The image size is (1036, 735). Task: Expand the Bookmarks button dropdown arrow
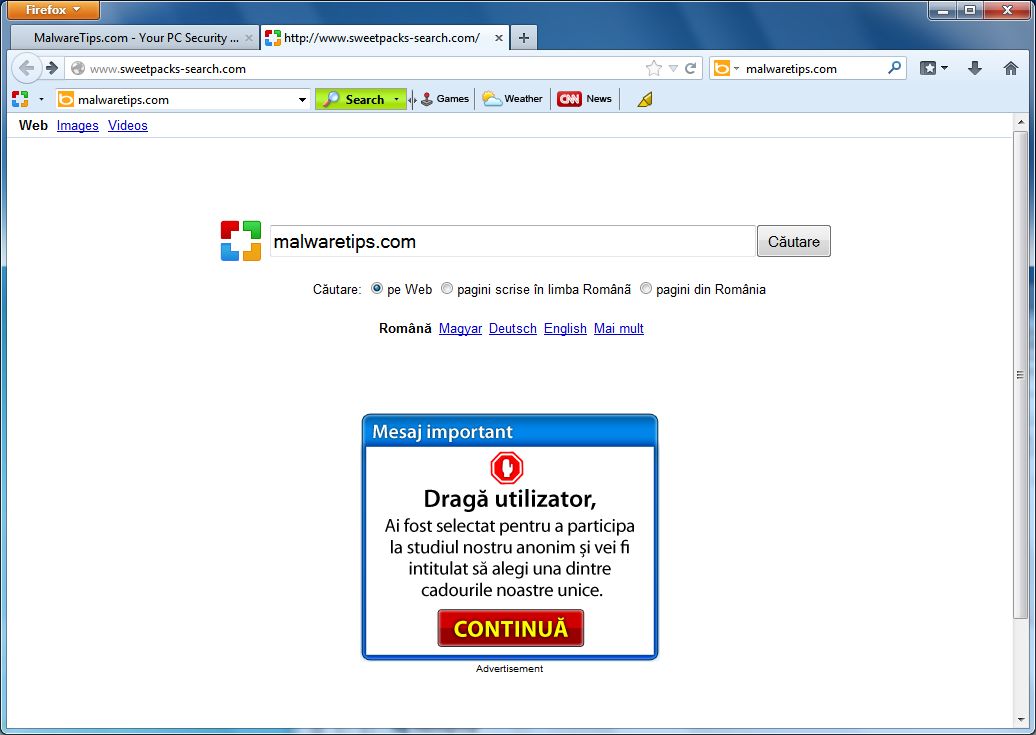click(x=944, y=67)
